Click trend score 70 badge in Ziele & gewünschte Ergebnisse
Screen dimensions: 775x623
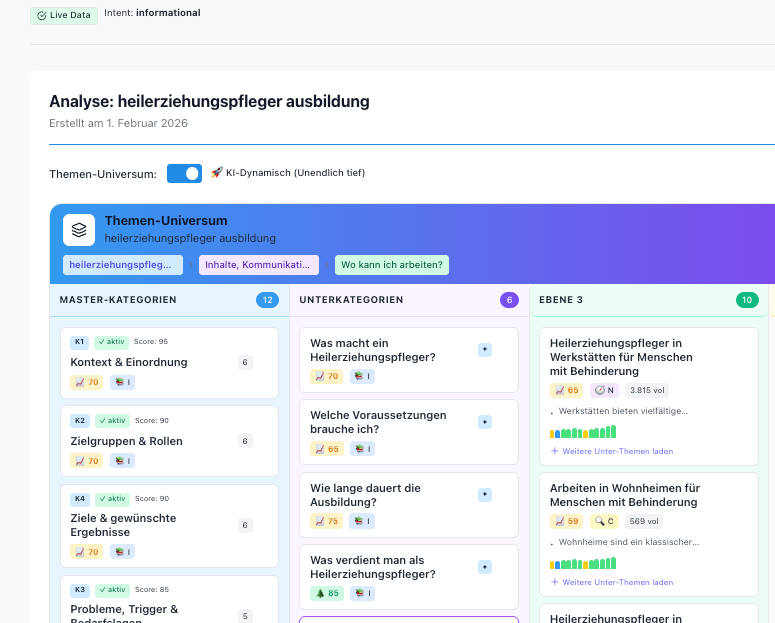coord(86,552)
